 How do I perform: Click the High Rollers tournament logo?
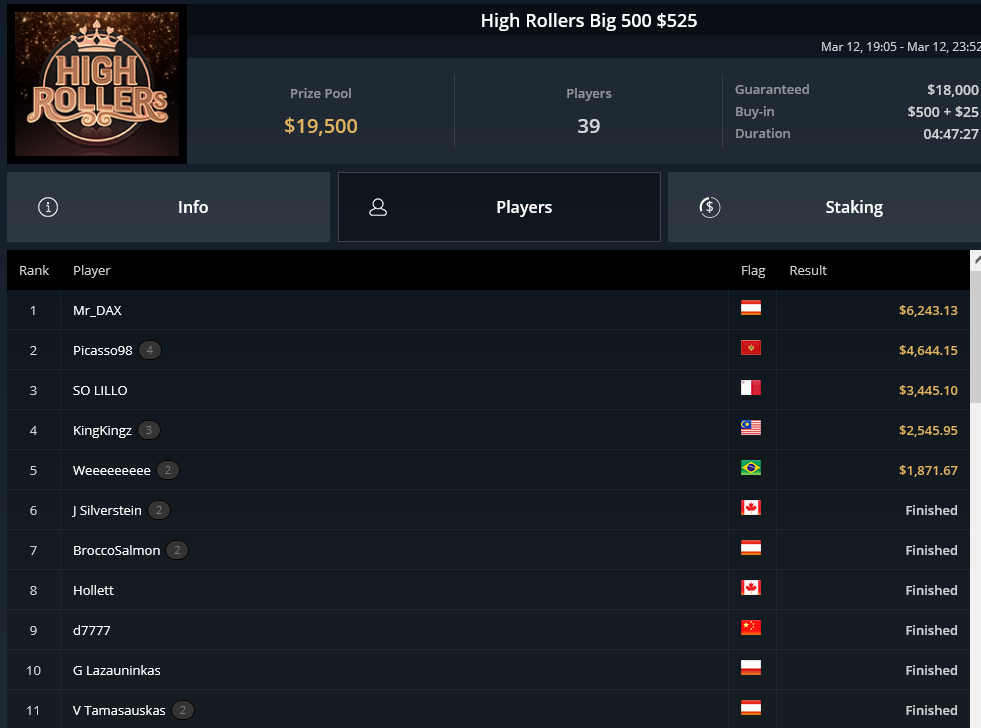click(97, 84)
